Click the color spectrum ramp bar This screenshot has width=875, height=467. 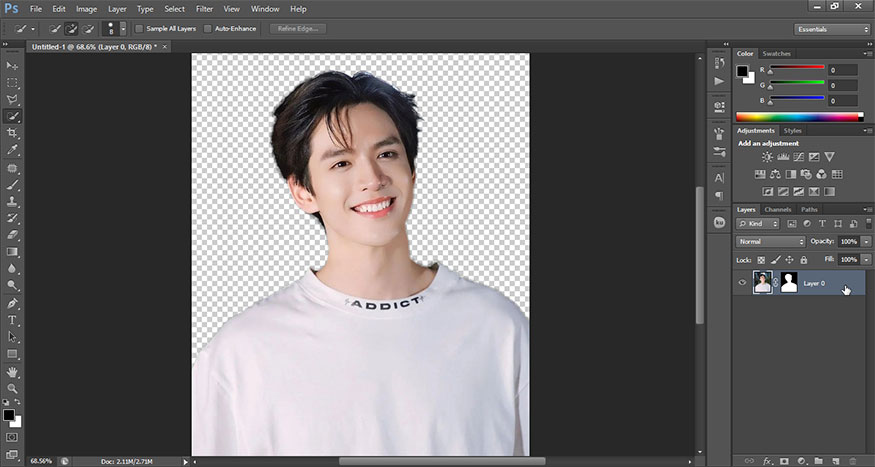pyautogui.click(x=796, y=116)
